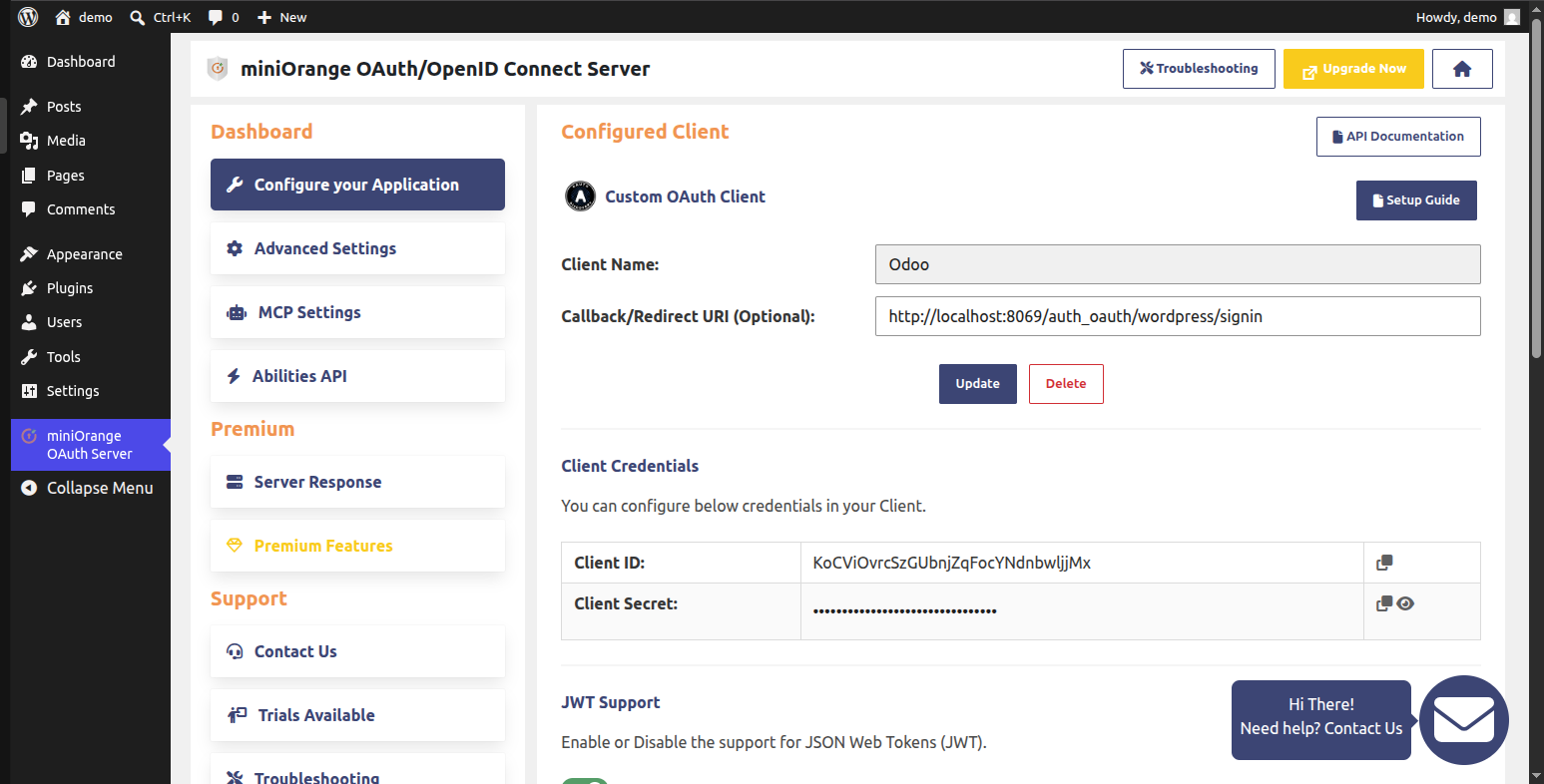Open the New content menu
The image size is (1544, 784).
(x=281, y=17)
